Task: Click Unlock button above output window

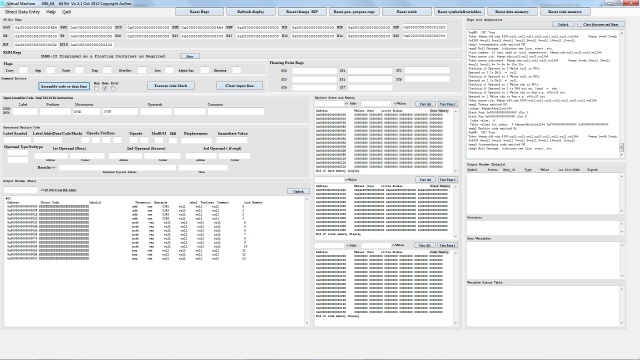Action: (x=298, y=191)
